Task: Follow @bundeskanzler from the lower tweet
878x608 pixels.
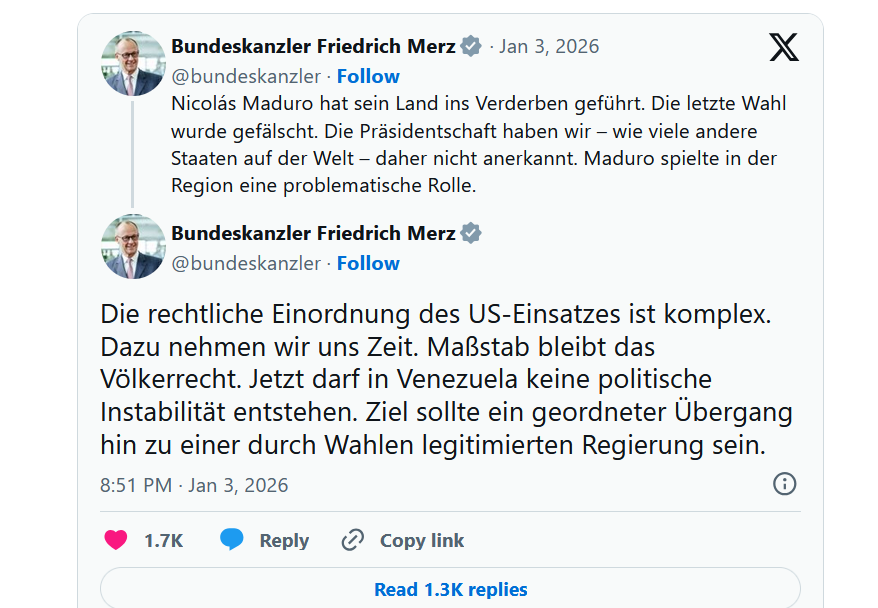Action: click(368, 263)
